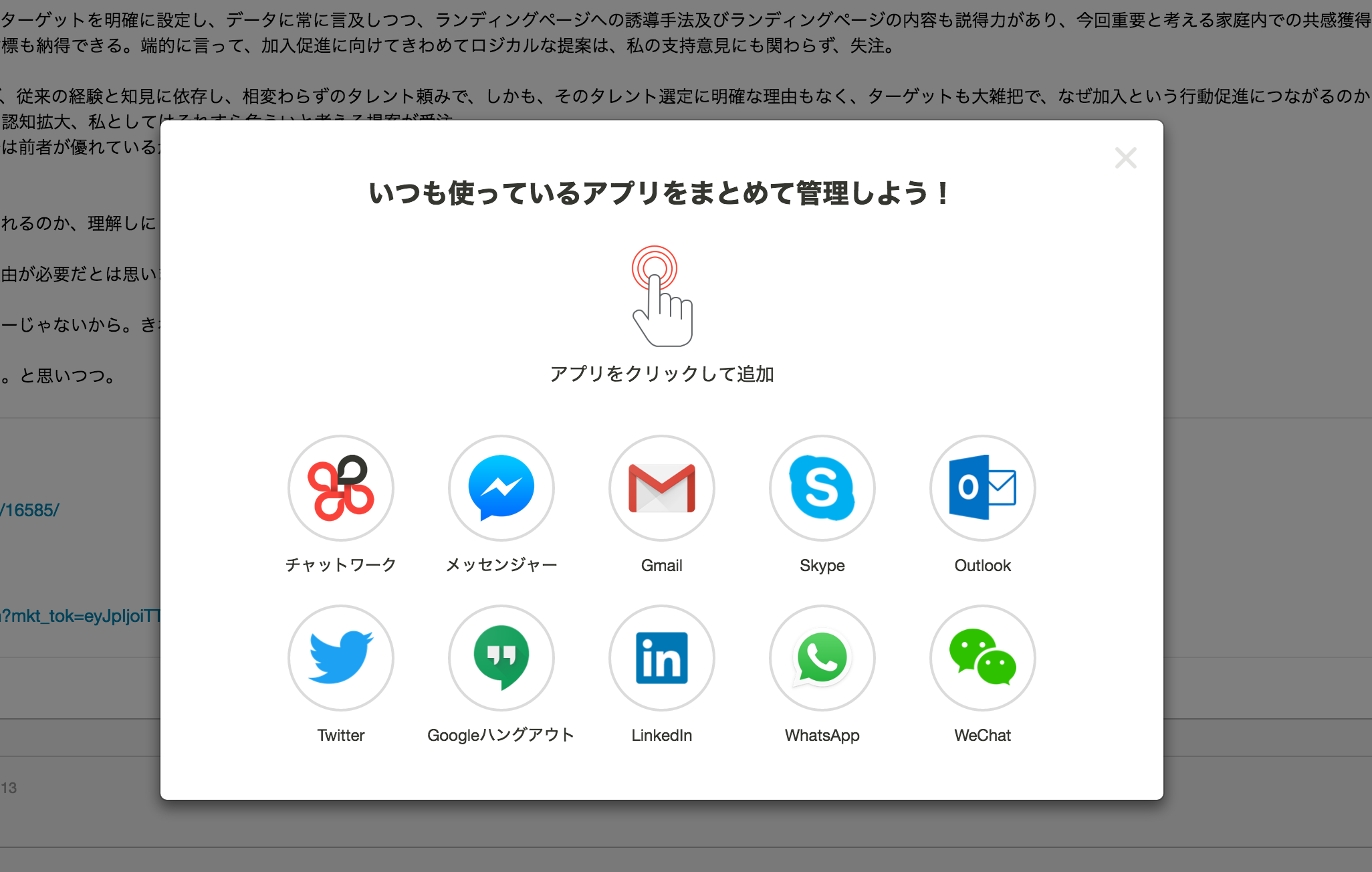Select the LinkedIn icon
The image size is (1372, 872).
pyautogui.click(x=662, y=658)
